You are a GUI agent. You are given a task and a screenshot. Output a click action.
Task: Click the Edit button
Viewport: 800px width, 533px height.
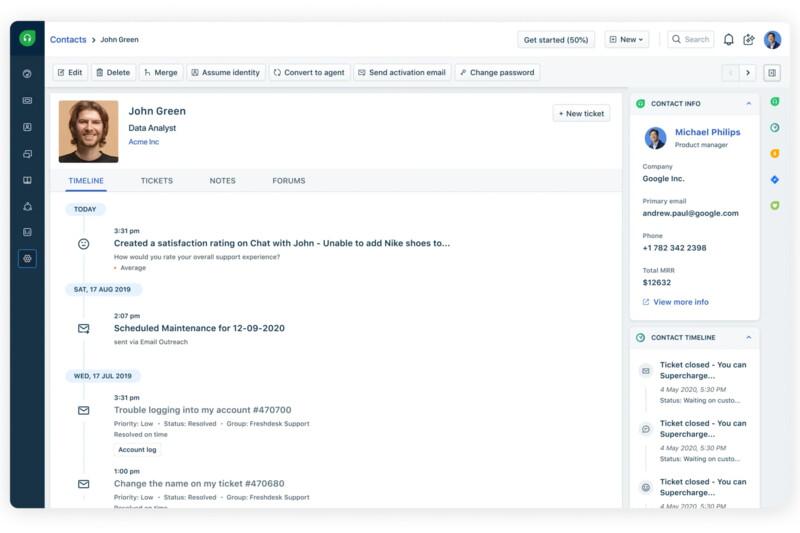pyautogui.click(x=70, y=72)
